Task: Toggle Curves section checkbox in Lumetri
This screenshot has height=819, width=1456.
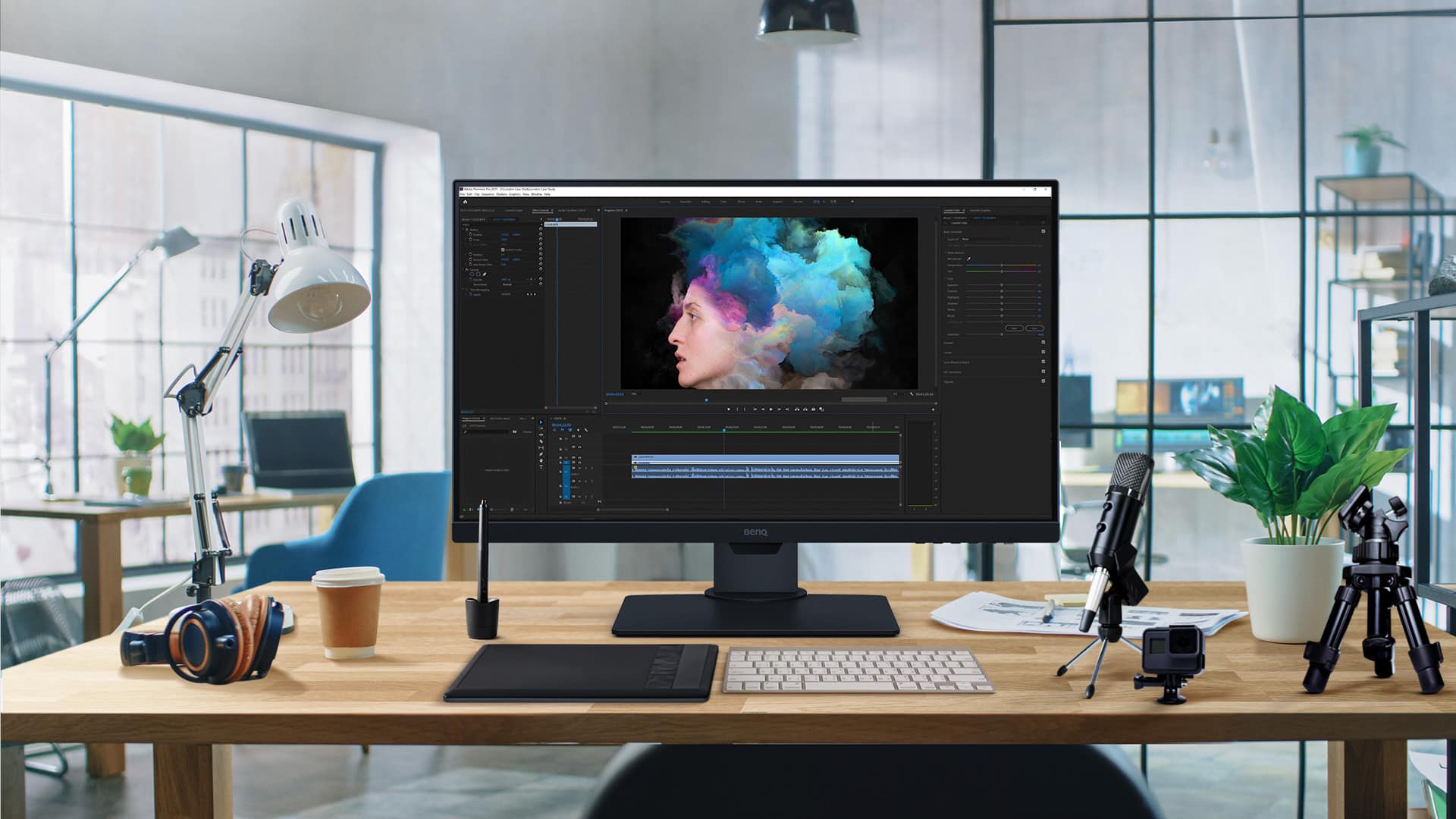Action: point(1043,352)
